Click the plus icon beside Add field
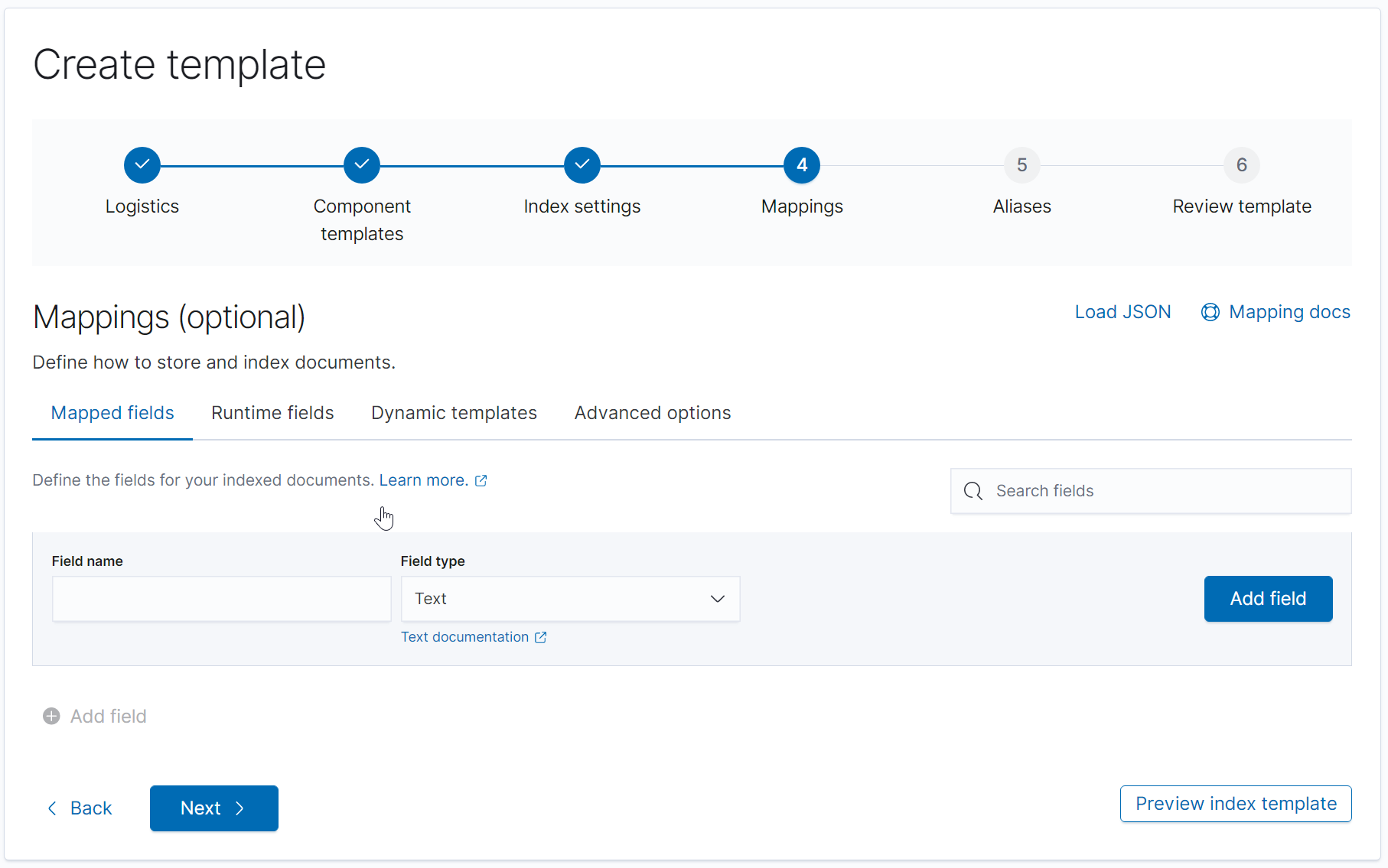 (51, 717)
